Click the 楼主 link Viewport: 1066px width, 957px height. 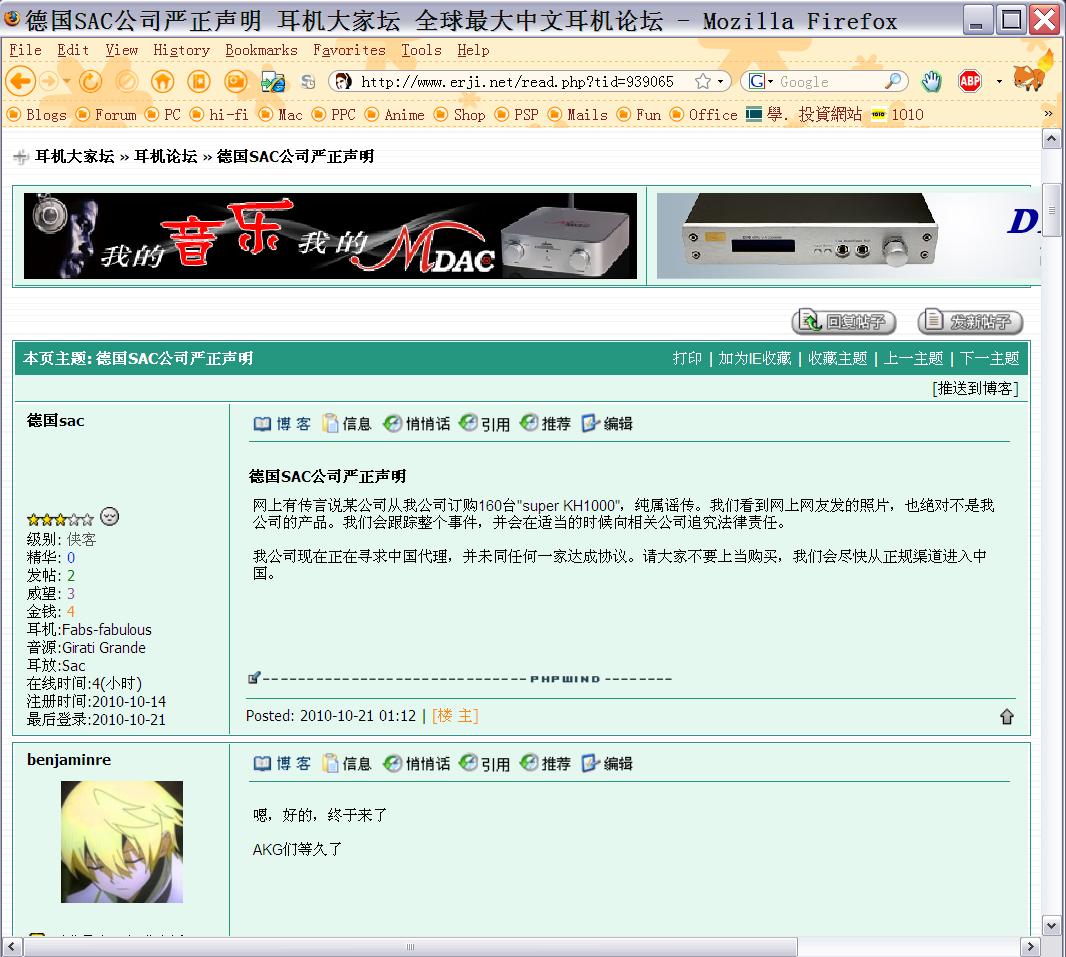pyautogui.click(x=455, y=716)
